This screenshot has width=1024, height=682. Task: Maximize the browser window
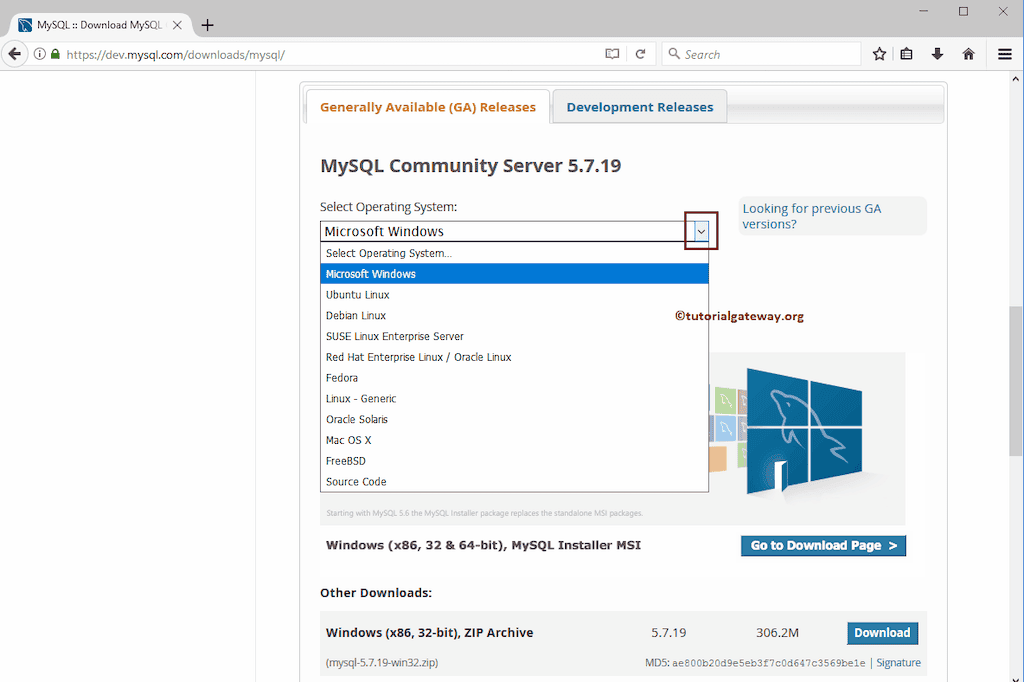(963, 11)
